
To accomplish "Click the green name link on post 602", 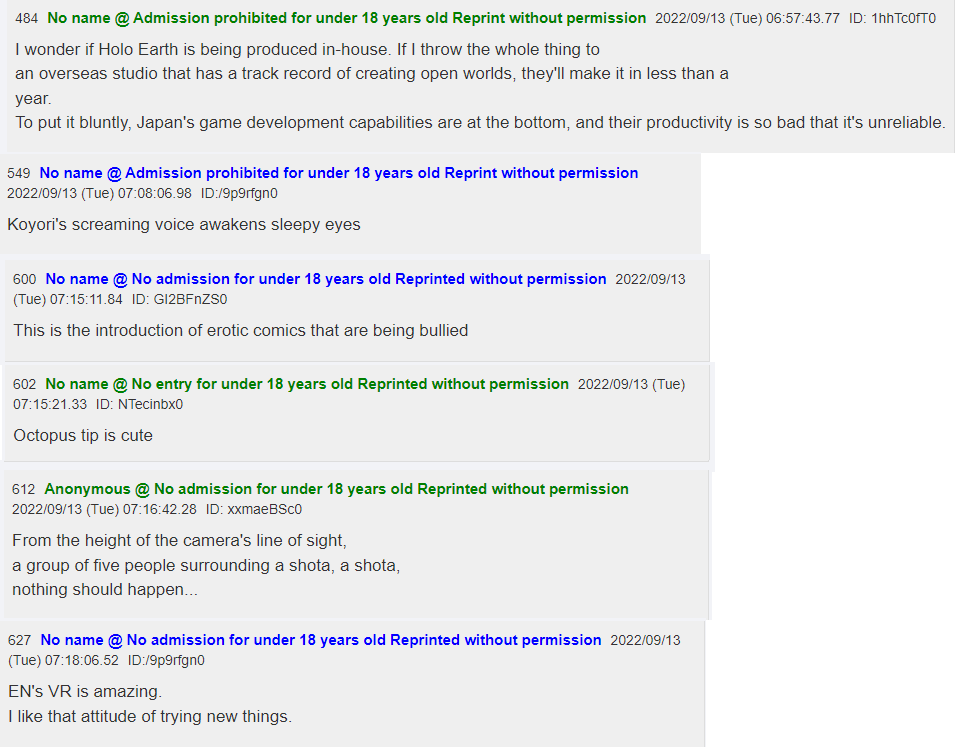I will [307, 384].
